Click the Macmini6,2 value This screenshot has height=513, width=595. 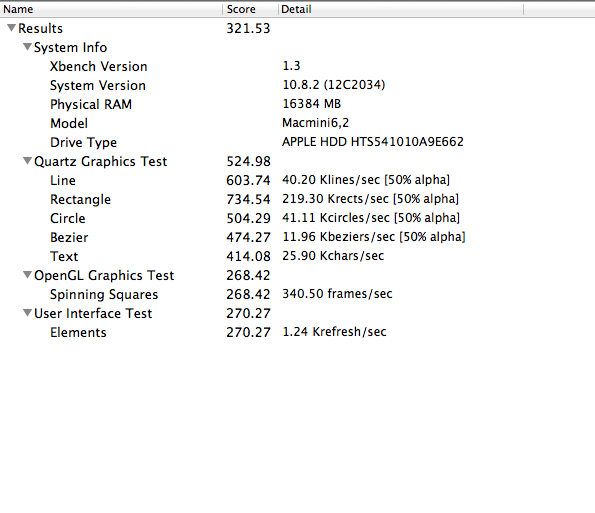315,123
